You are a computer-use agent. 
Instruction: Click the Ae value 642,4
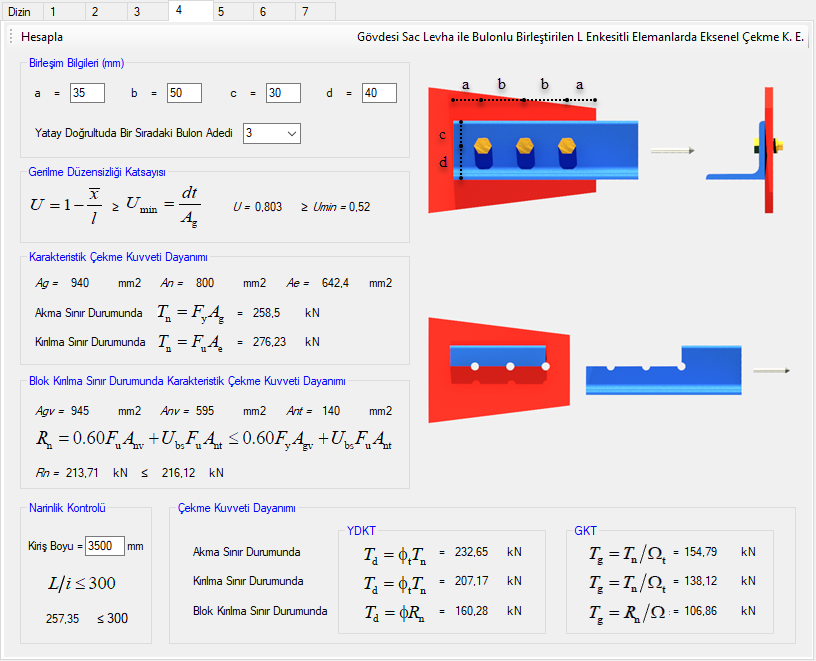click(x=335, y=283)
